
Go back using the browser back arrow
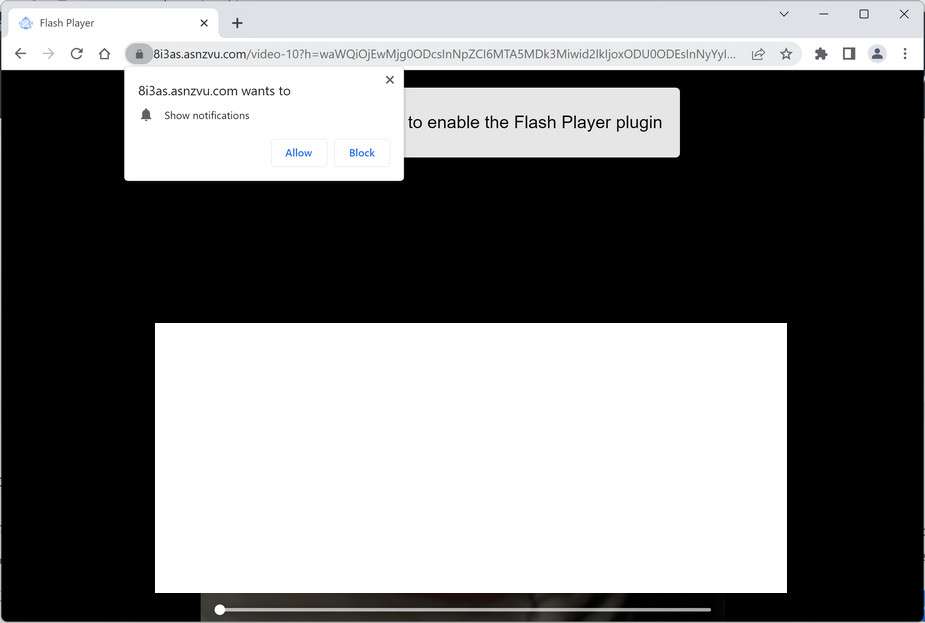[21, 54]
